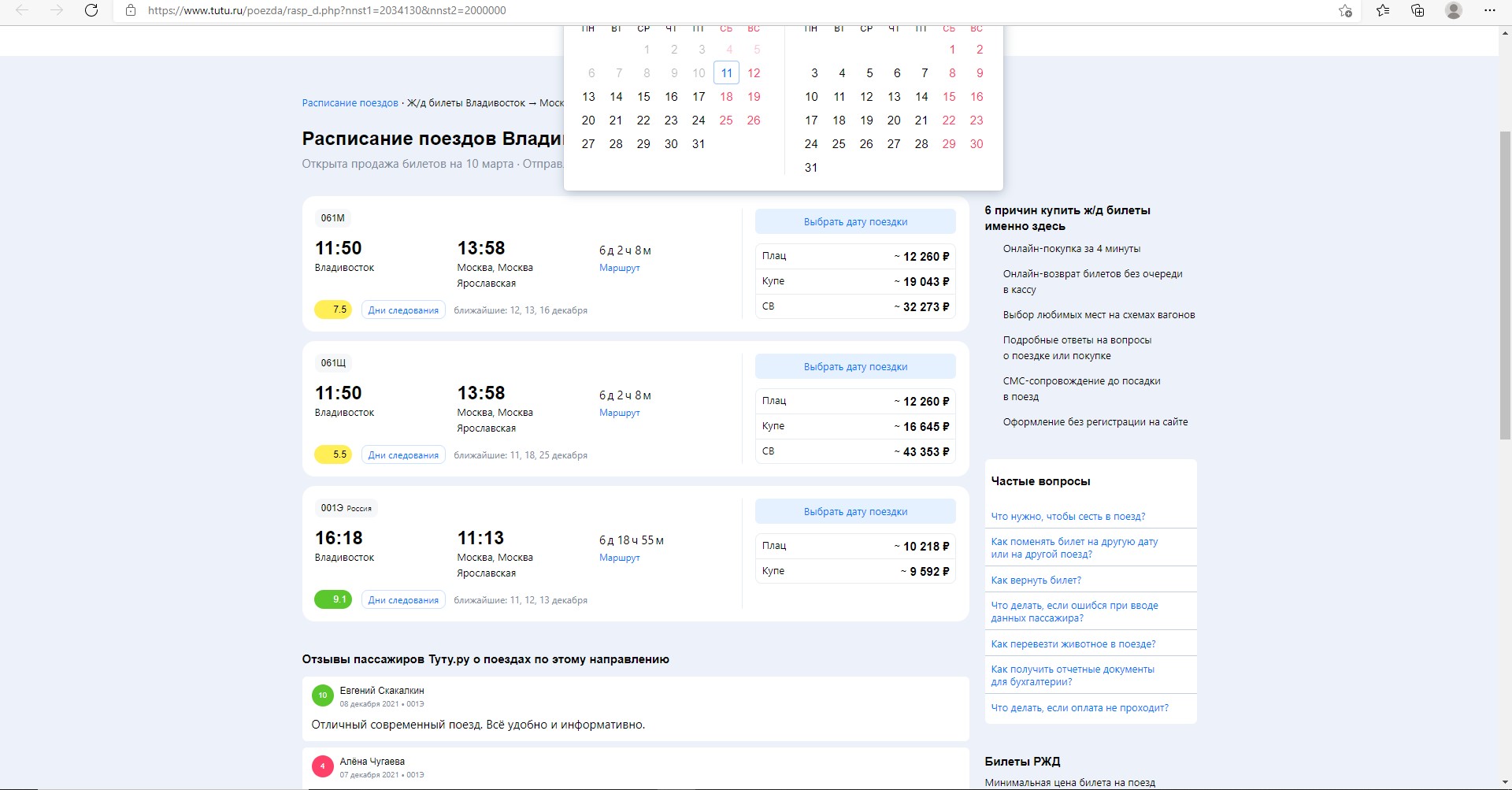1512x790 pixels.
Task: Click the 7.5 rating badge of train 061М
Action: tap(333, 310)
